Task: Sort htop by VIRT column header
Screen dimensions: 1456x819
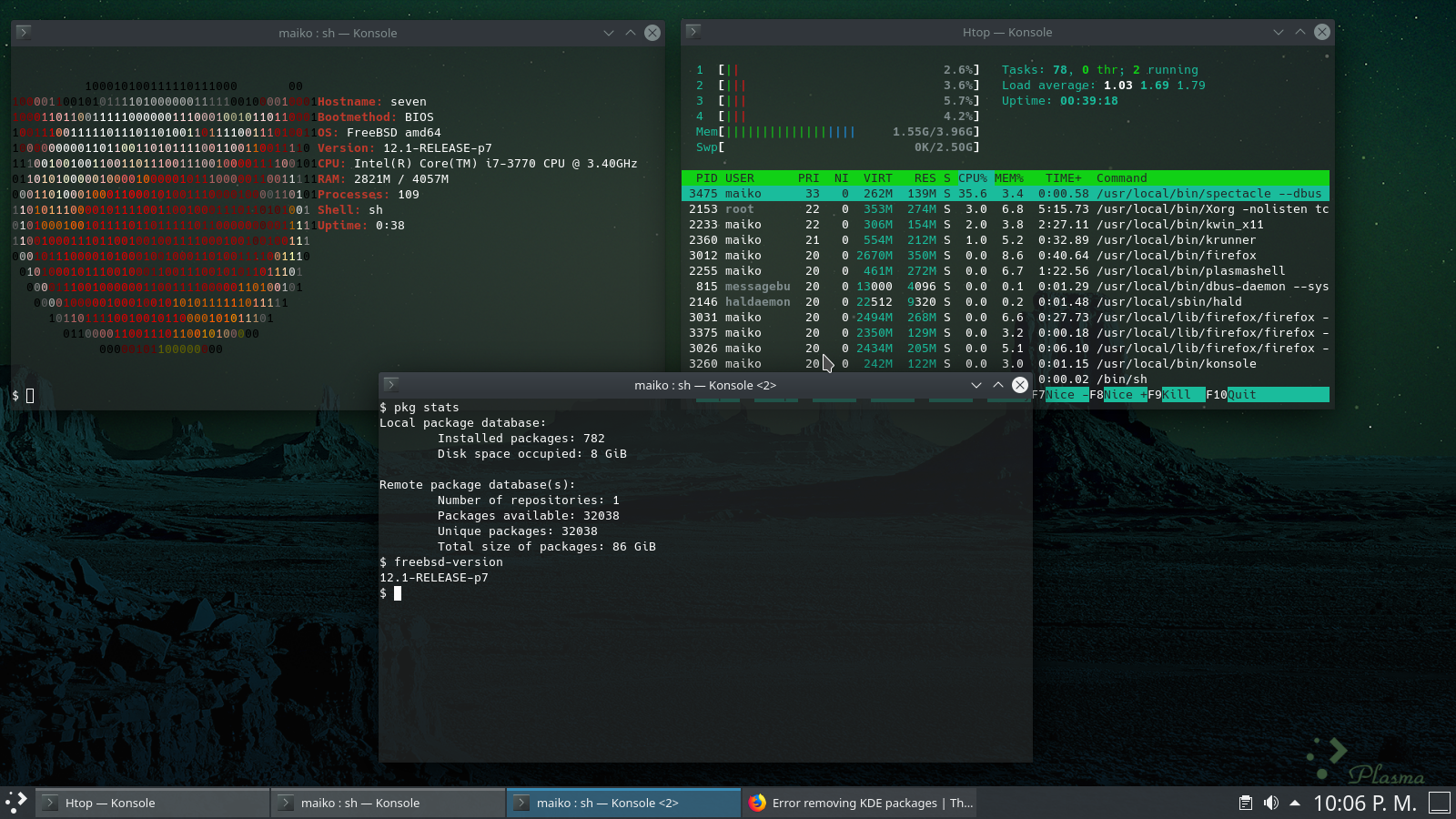Action: (x=878, y=178)
